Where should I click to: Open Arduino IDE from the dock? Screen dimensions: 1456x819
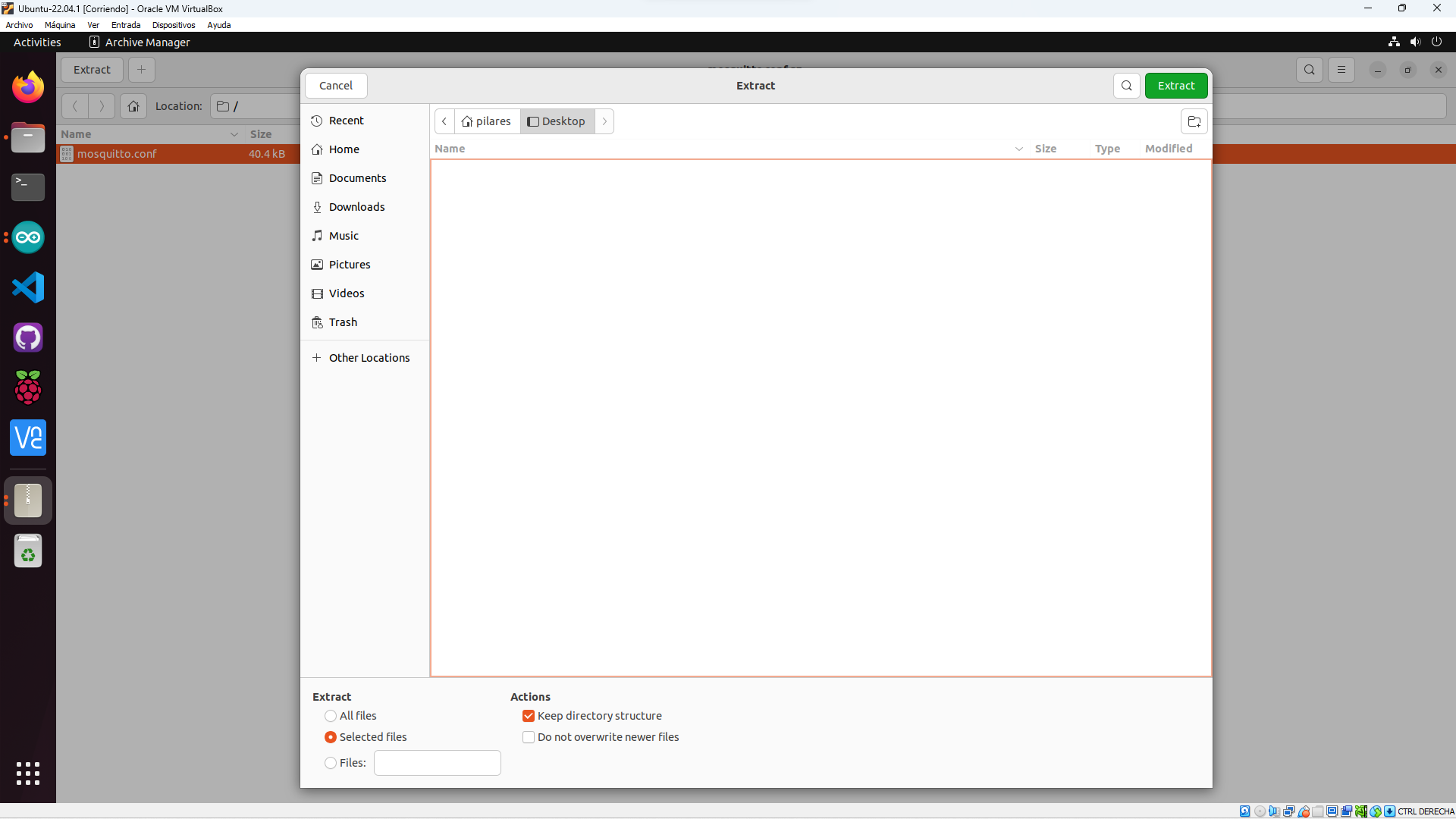pyautogui.click(x=28, y=238)
